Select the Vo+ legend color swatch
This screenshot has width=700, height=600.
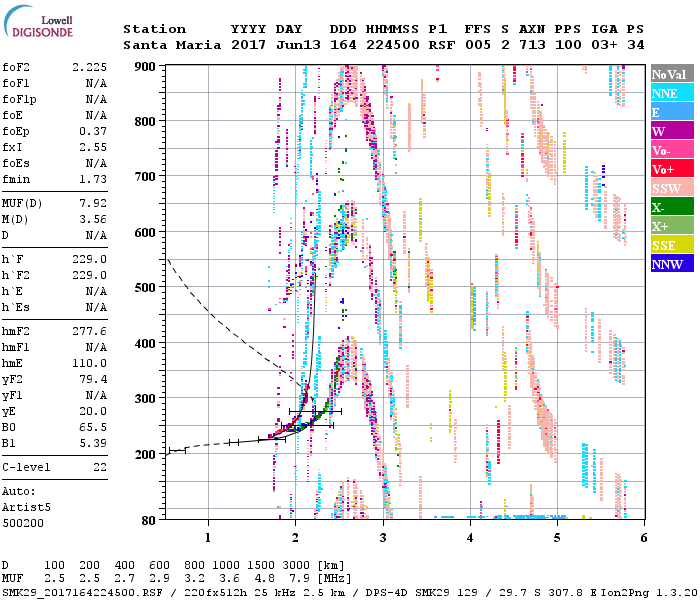(672, 169)
